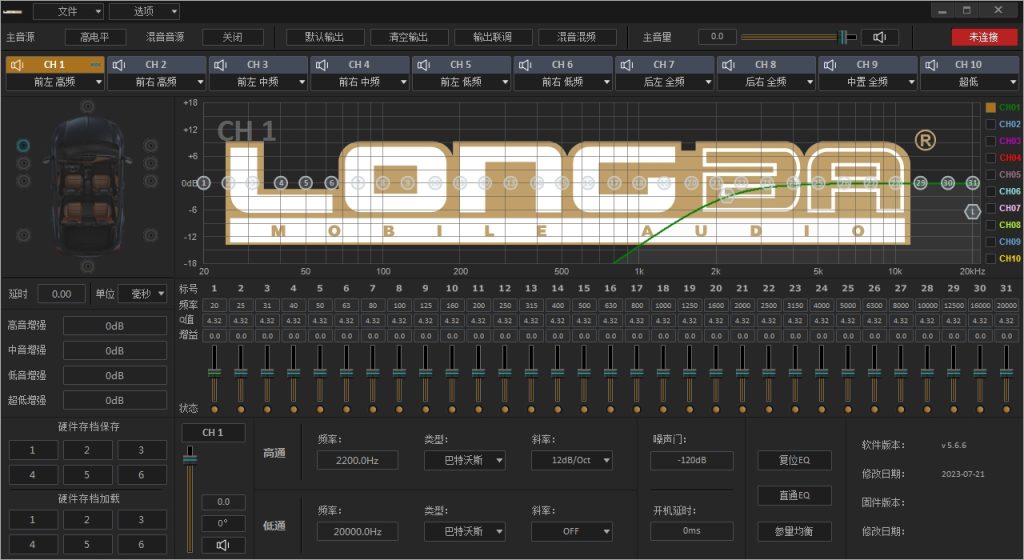Click the red 未连接 connection button
The image size is (1024, 560).
984,37
